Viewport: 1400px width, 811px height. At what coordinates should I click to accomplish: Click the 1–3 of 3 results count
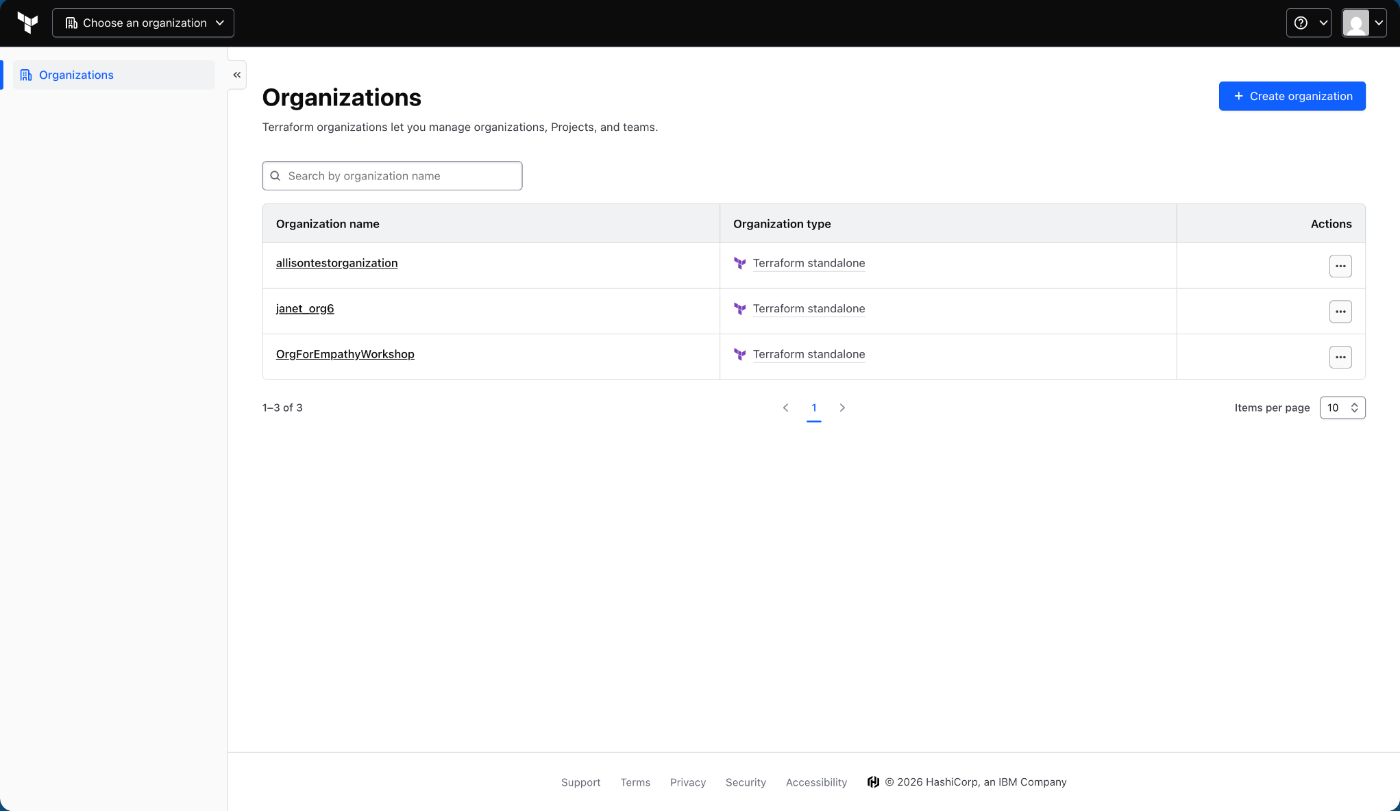pos(282,408)
